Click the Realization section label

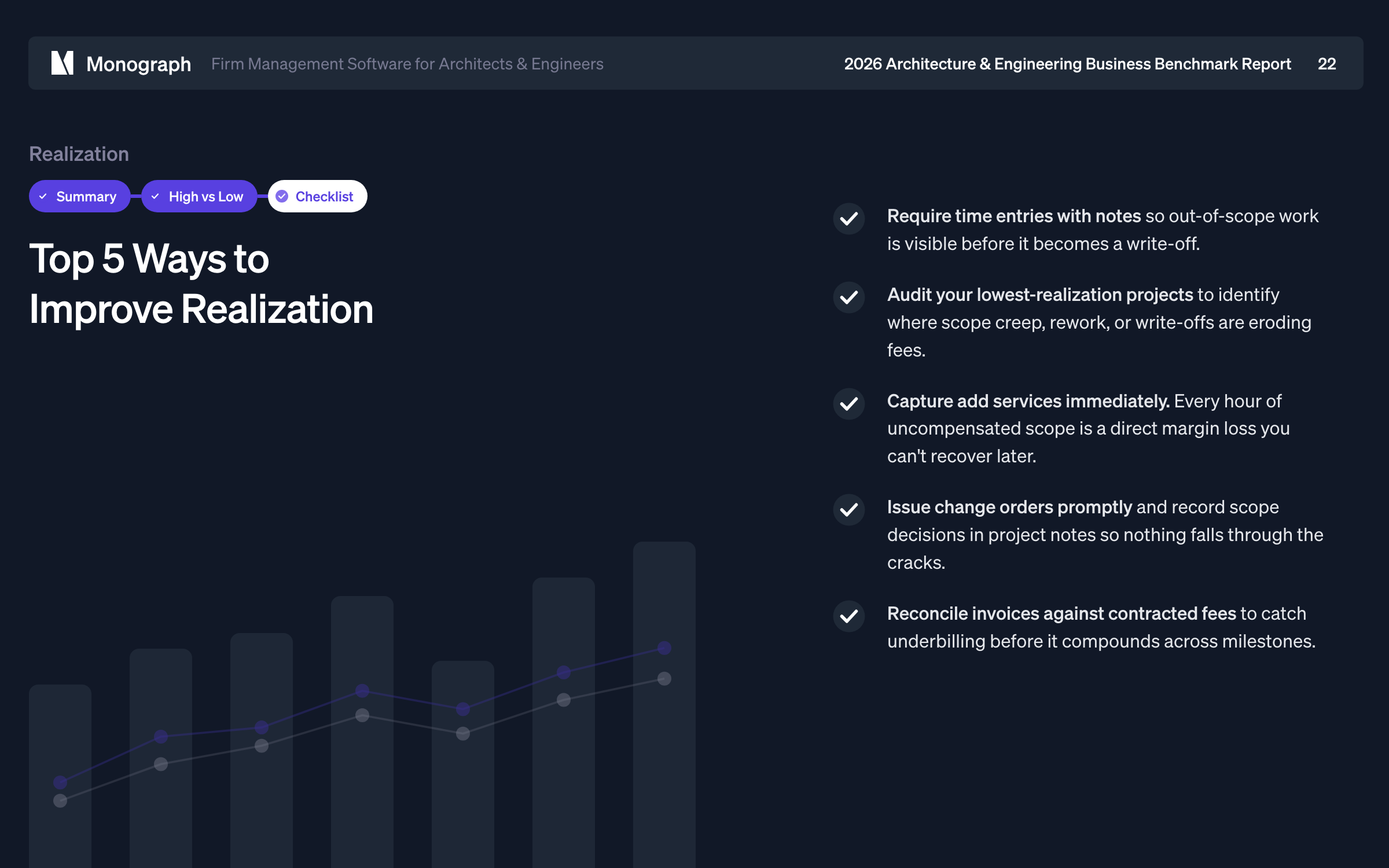[79, 154]
